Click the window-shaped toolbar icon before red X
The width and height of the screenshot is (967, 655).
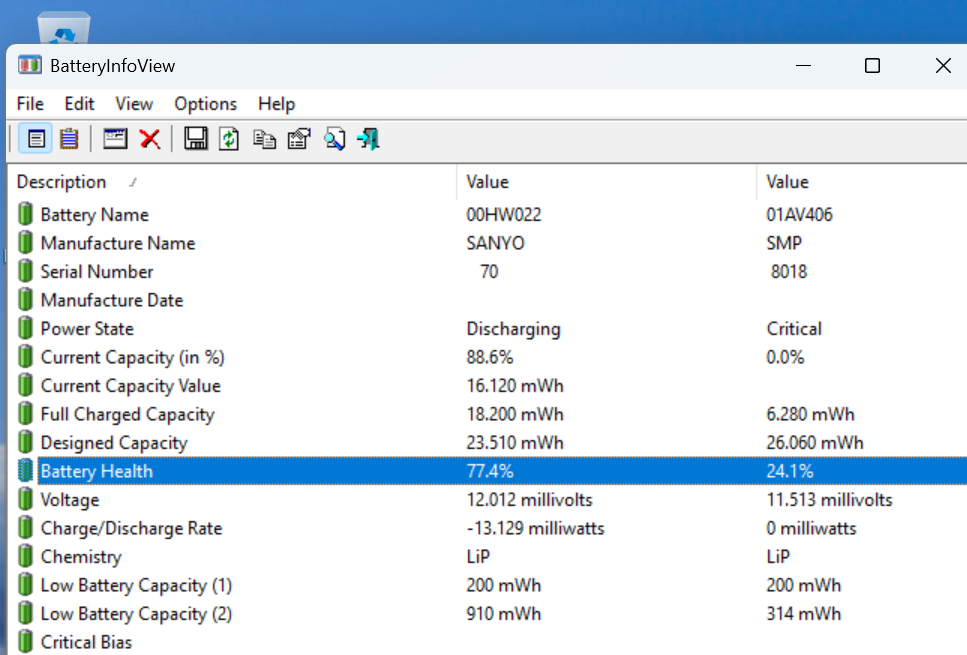click(115, 139)
